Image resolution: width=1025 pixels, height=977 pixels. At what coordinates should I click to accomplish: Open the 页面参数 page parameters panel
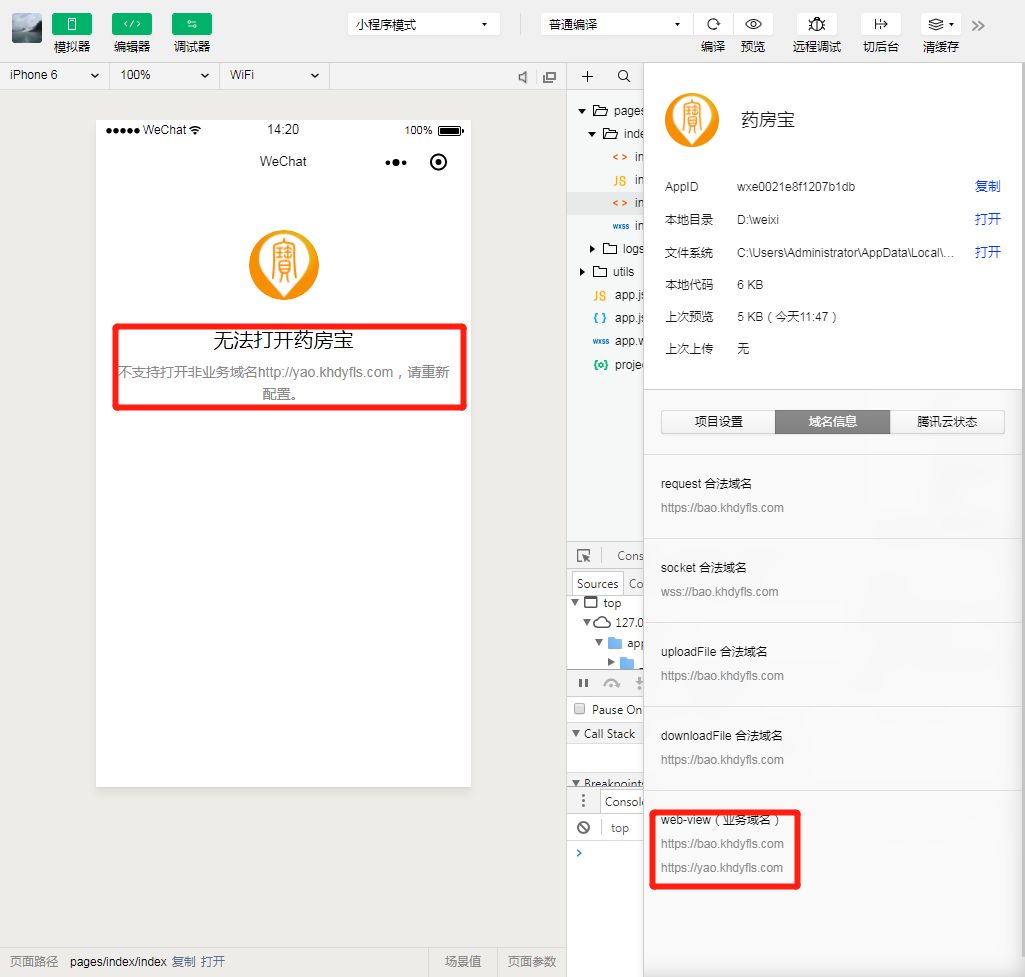coord(531,961)
